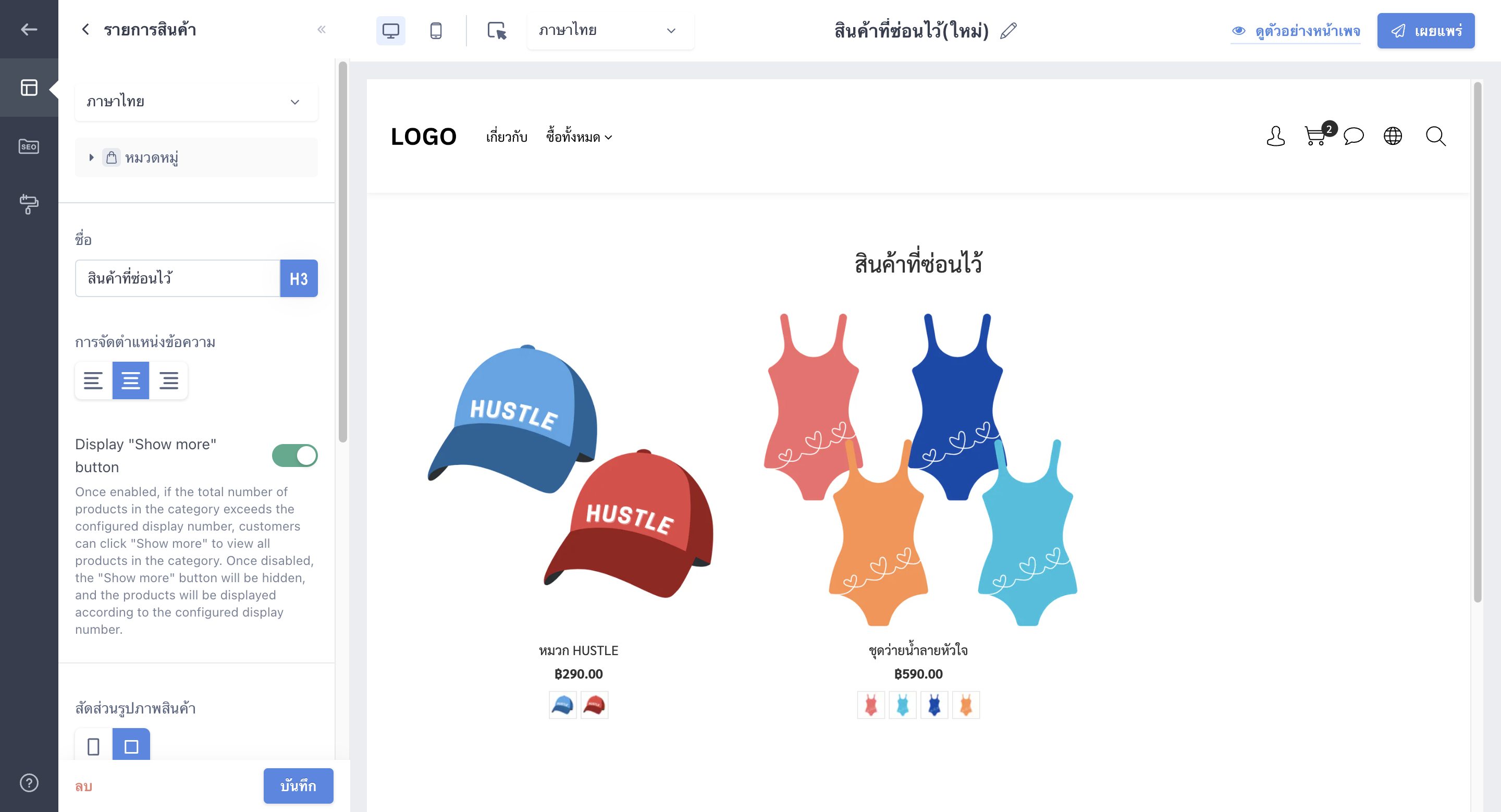Open the ภาษาไทย language dropdown in top toolbar
Screen dimensions: 1501x812
click(610, 30)
